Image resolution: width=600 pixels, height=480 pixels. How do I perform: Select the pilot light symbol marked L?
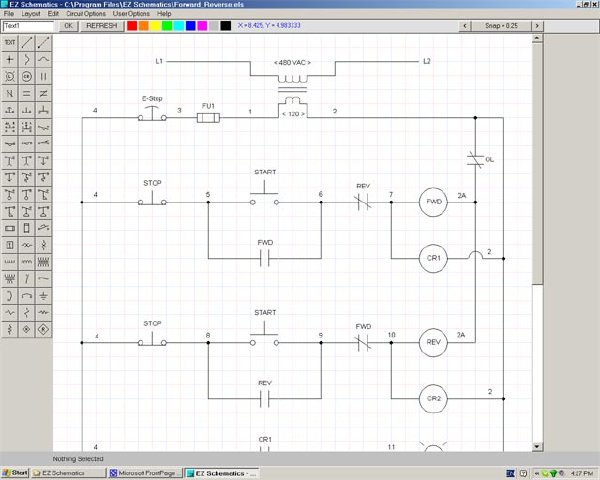pos(10,76)
